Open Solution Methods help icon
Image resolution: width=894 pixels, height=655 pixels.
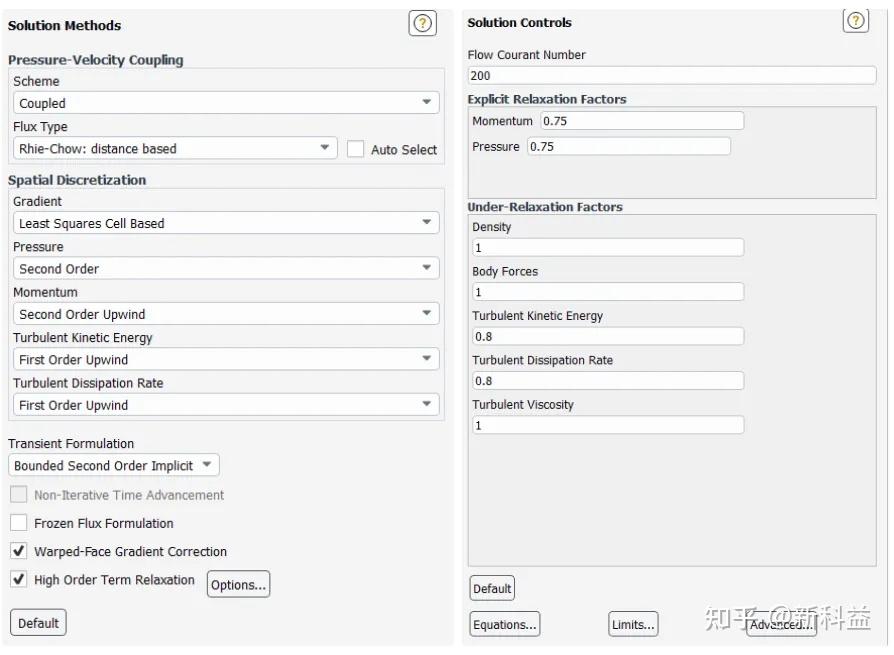(423, 24)
